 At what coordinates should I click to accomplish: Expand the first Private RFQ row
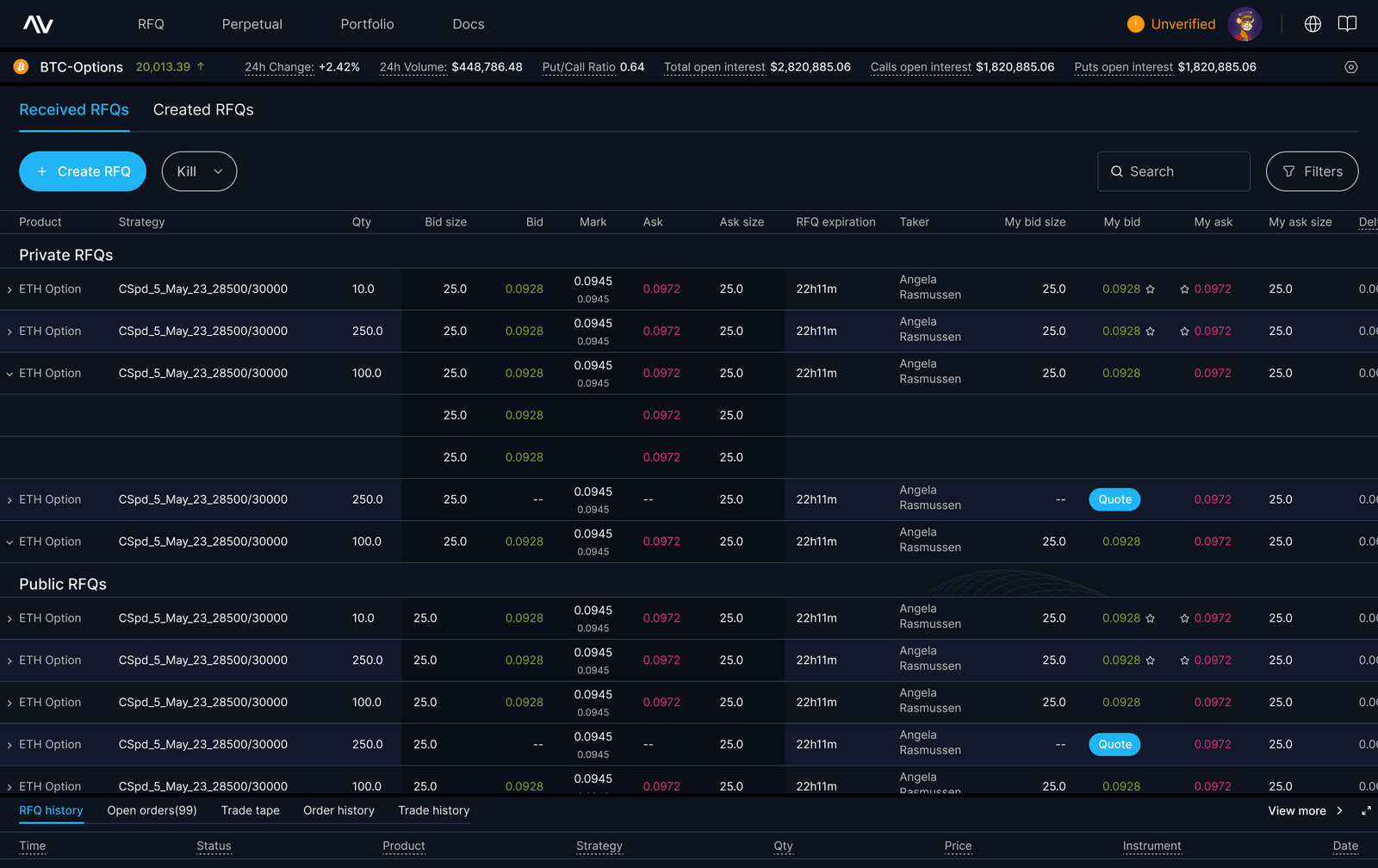pyautogui.click(x=9, y=288)
